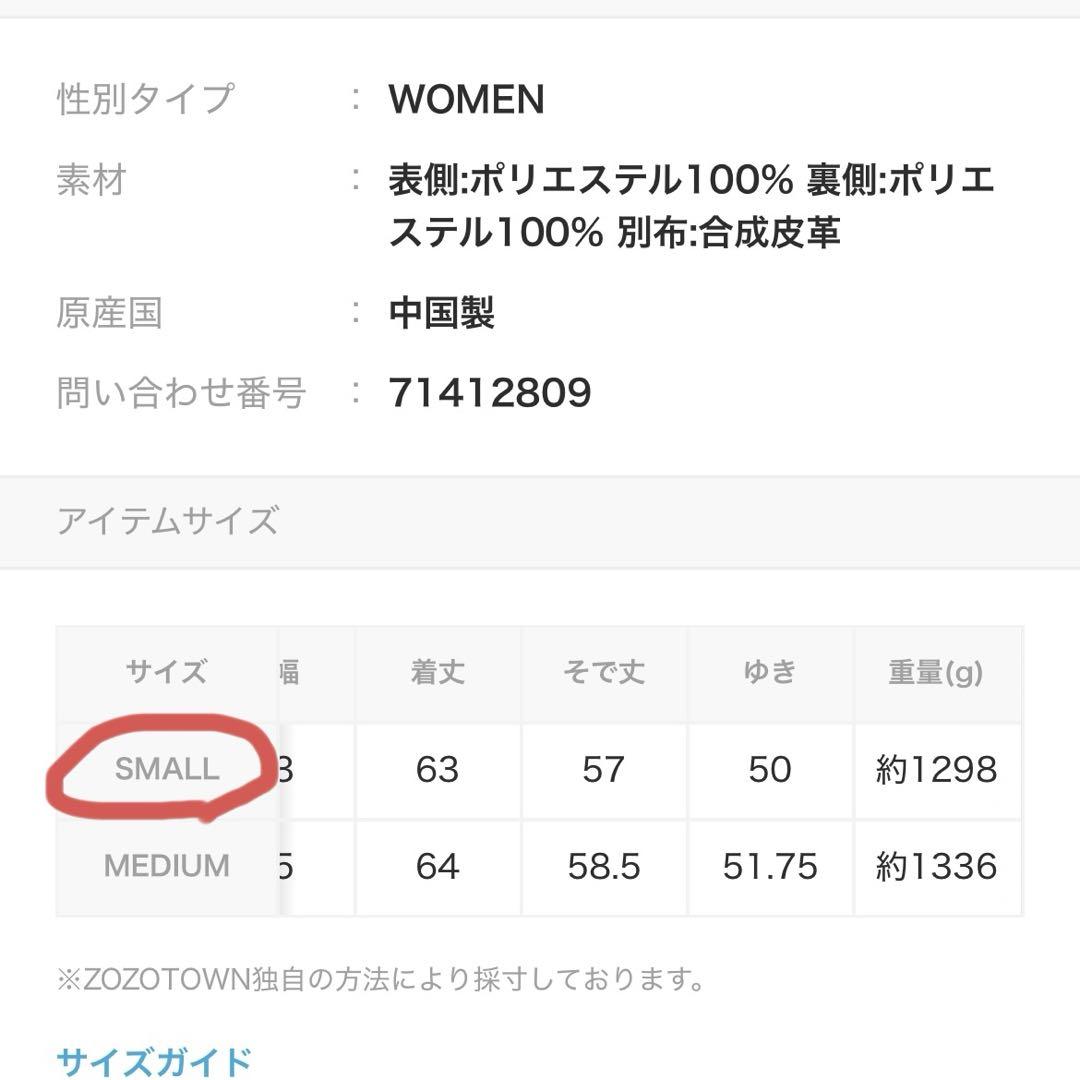
Task: Select the SMALL size row header
Action: point(167,769)
